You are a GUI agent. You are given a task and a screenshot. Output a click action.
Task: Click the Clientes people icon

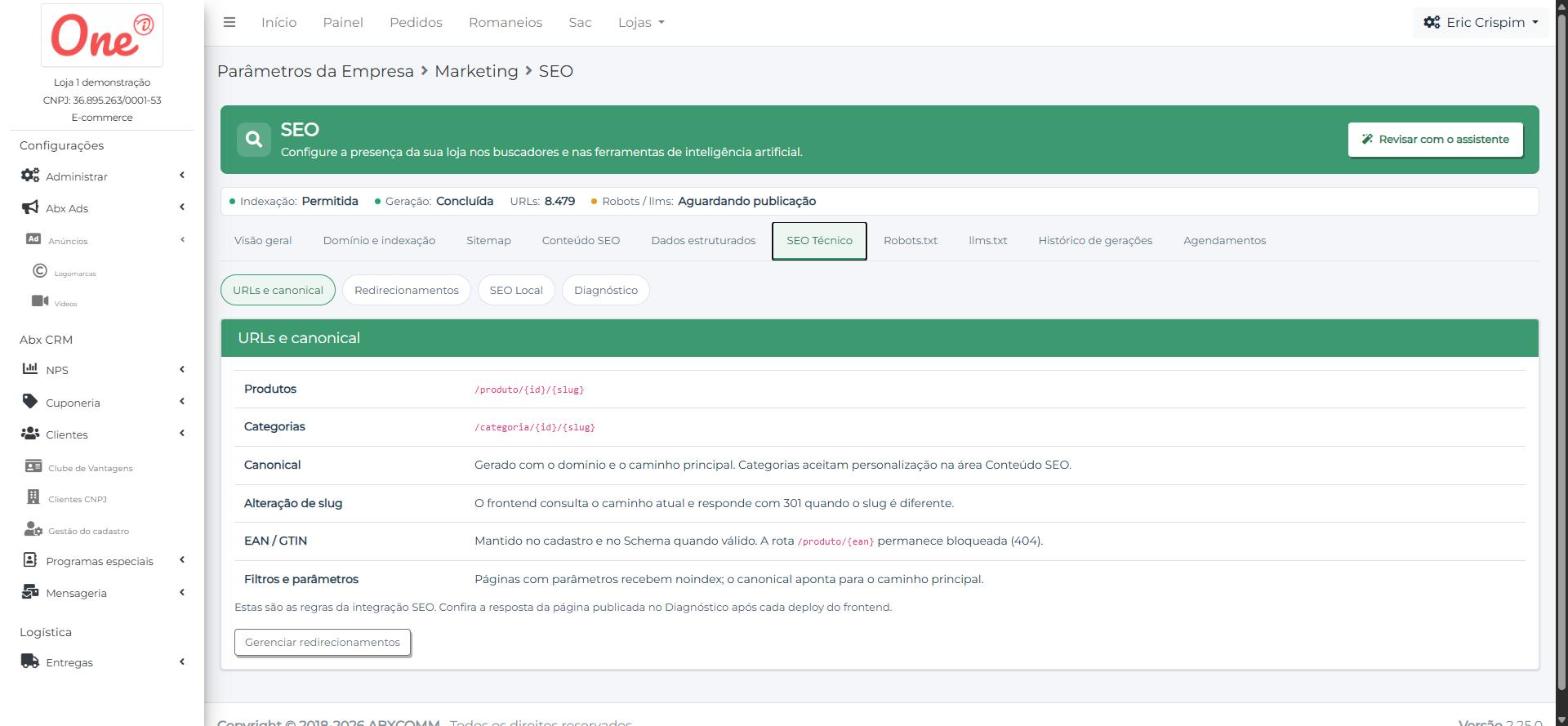click(x=30, y=434)
